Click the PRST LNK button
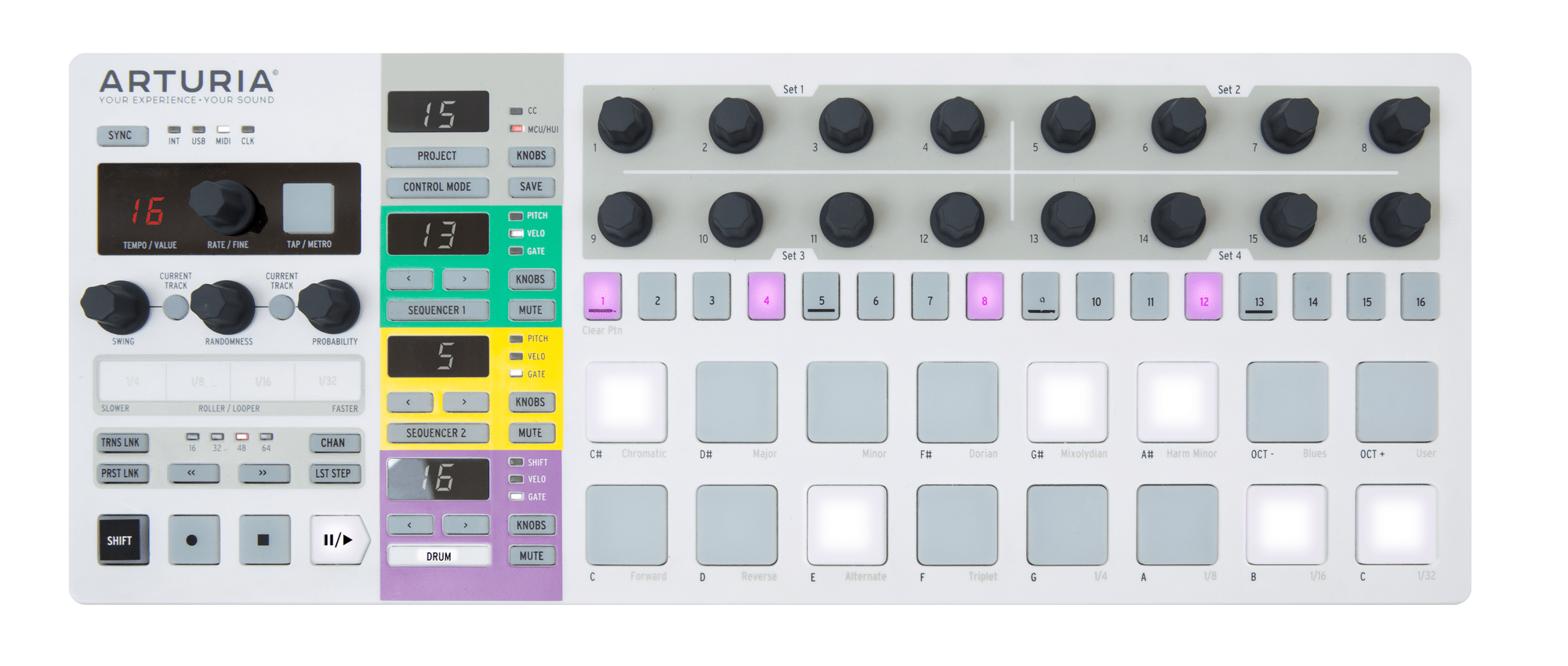 122,473
